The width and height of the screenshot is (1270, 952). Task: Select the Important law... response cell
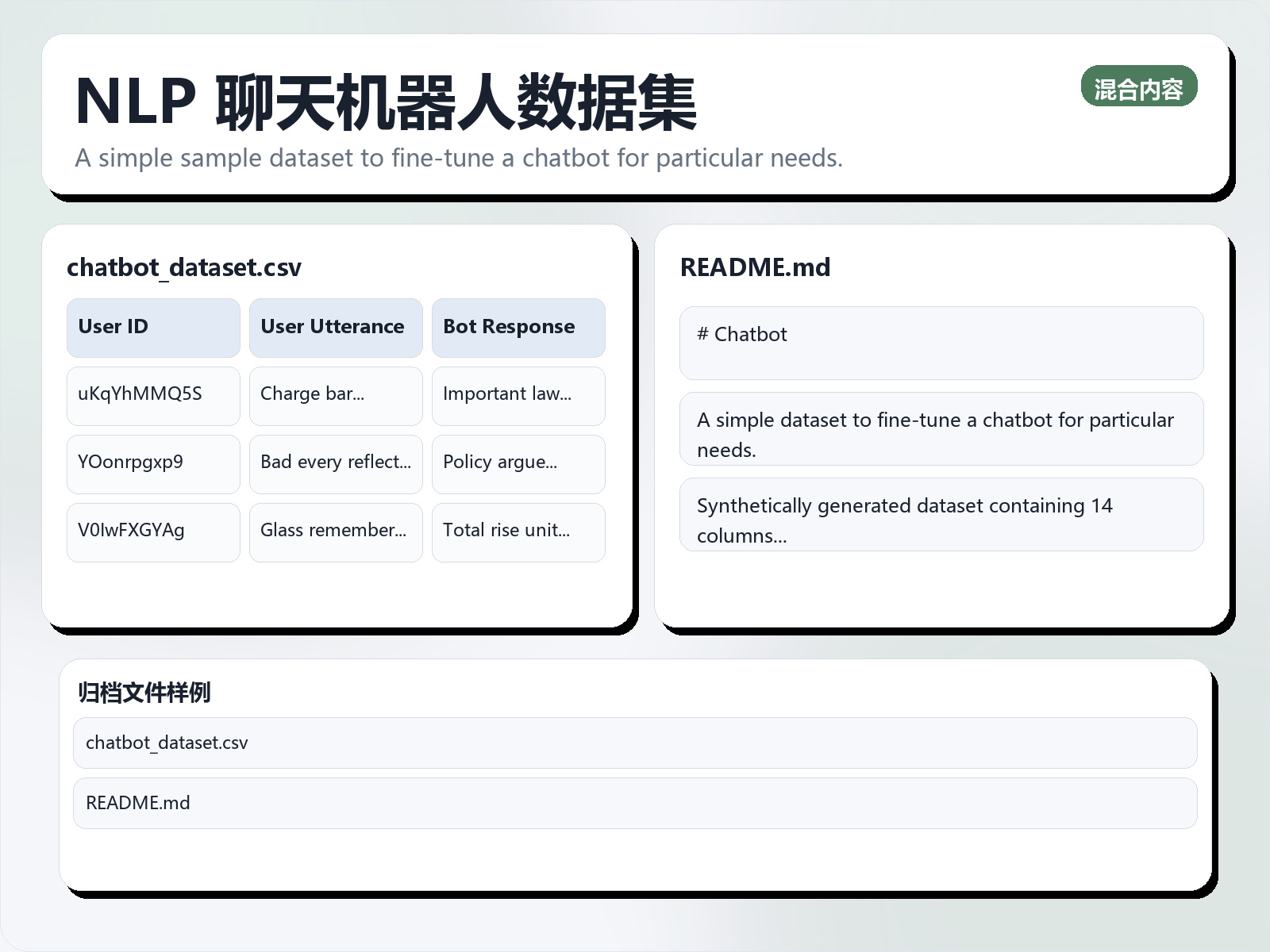pyautogui.click(x=518, y=395)
